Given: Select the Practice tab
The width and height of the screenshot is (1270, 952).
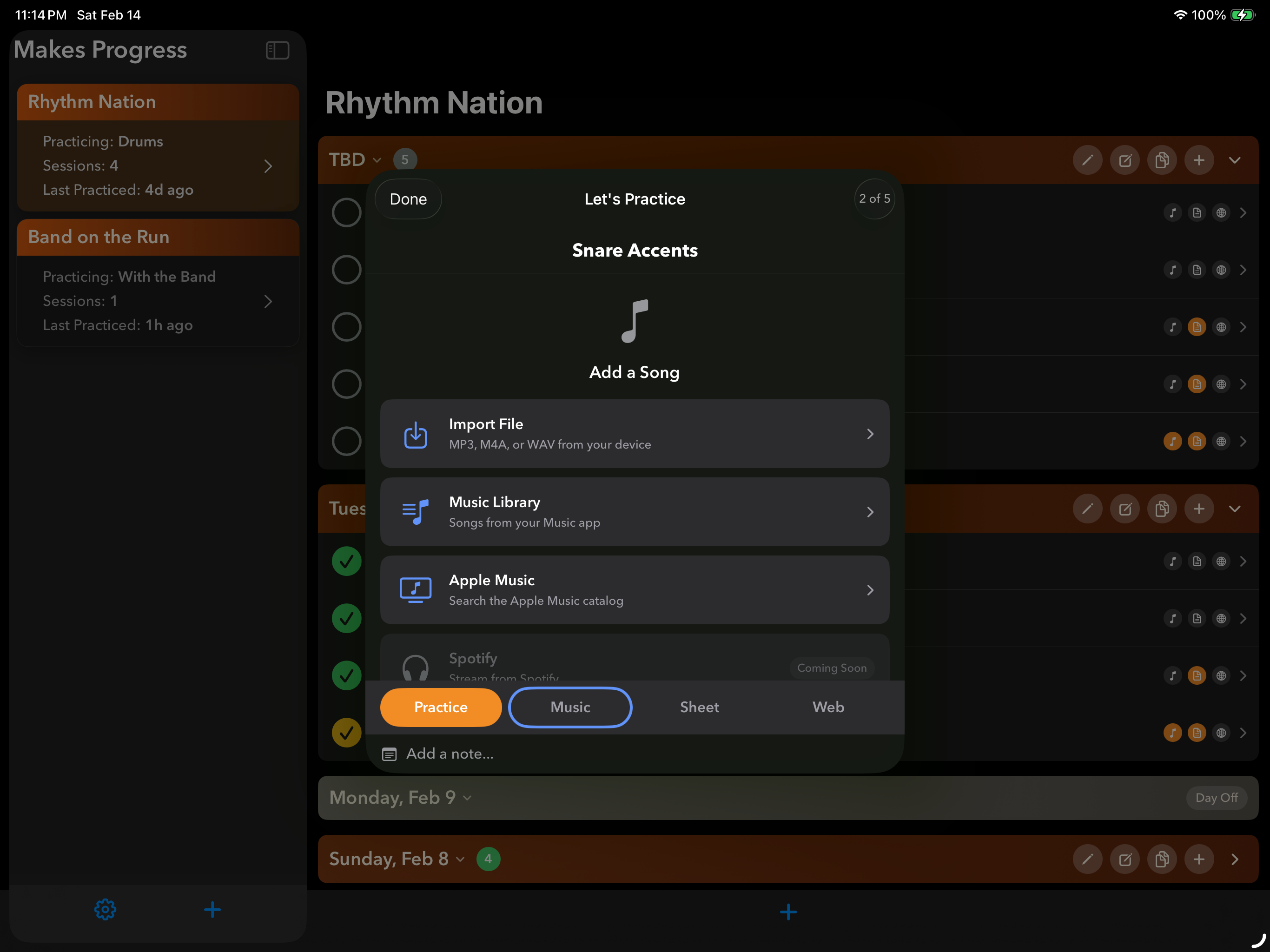Looking at the screenshot, I should coord(441,707).
